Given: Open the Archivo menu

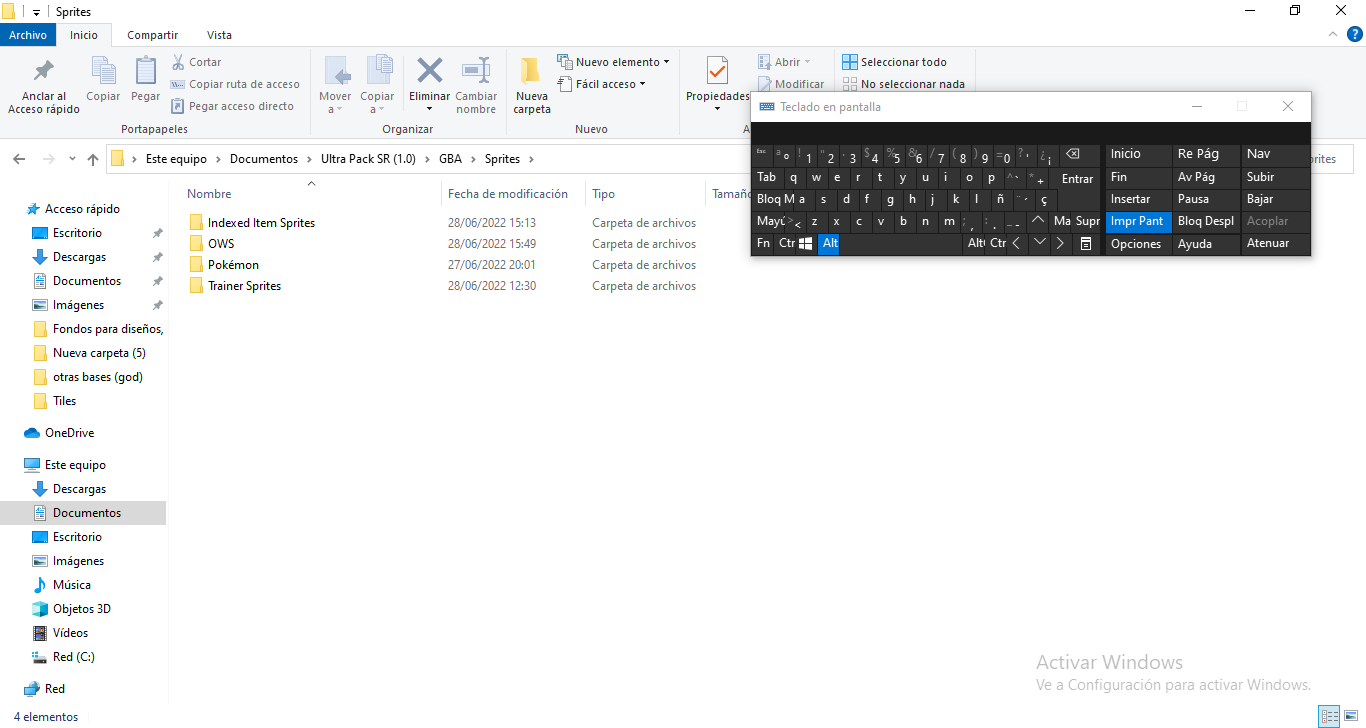Looking at the screenshot, I should (x=28, y=35).
